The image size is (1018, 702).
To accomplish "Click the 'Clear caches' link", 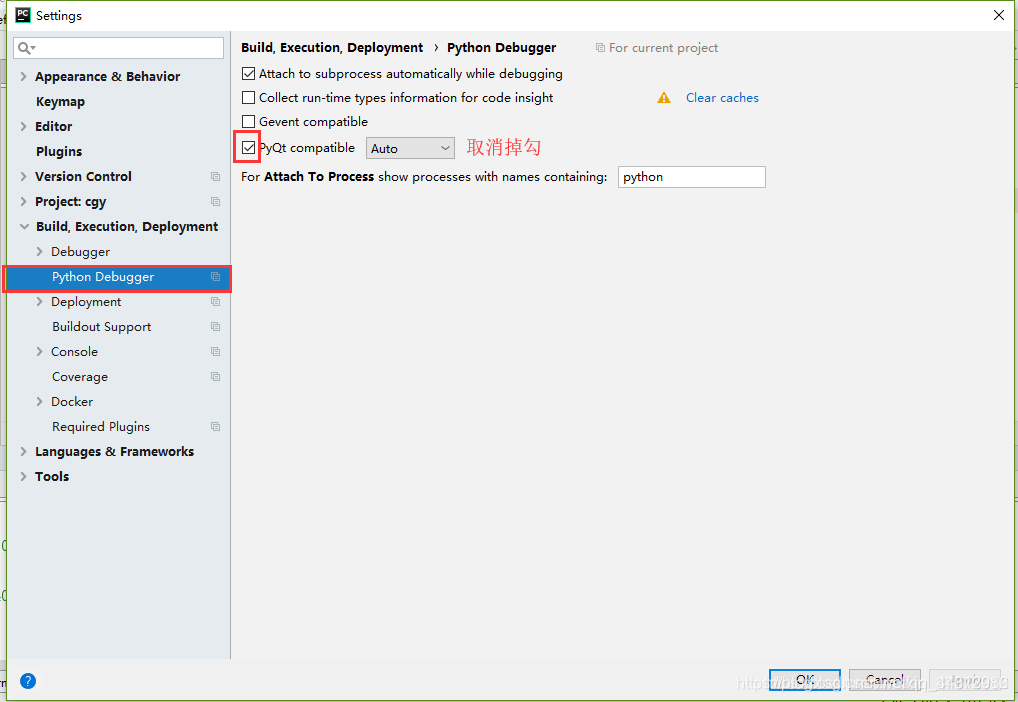I will 722,98.
